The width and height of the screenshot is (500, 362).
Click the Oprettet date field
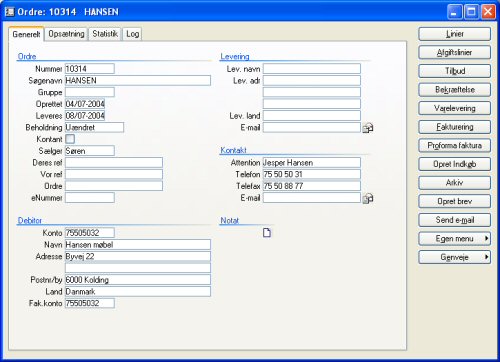pos(85,104)
